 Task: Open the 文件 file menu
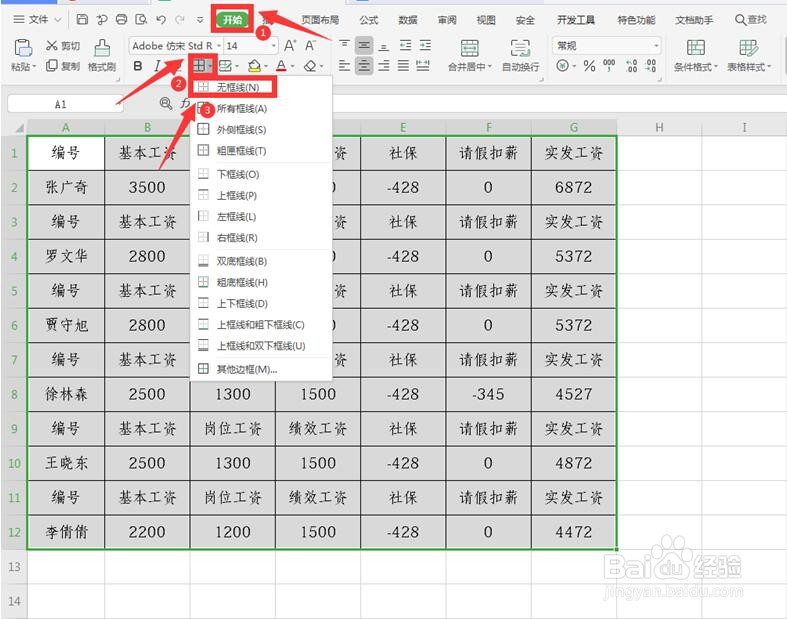[x=38, y=20]
